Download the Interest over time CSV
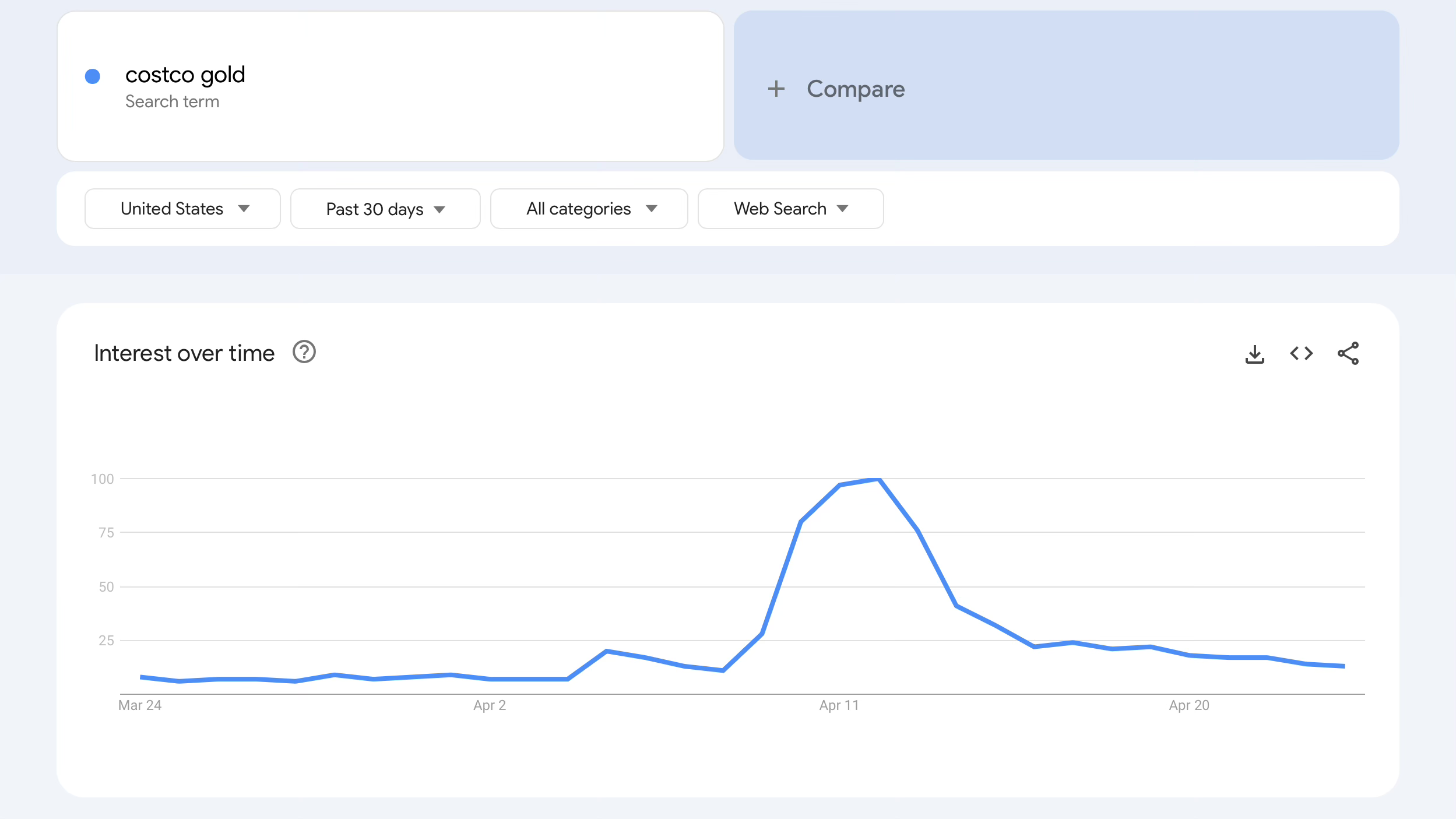This screenshot has width=1456, height=819. (1254, 354)
